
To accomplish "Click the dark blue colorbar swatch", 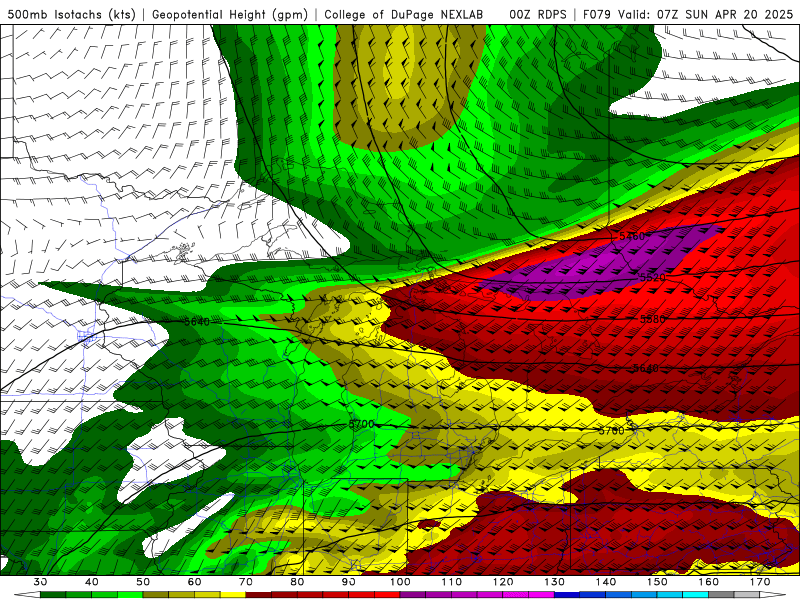I will [x=567, y=595].
